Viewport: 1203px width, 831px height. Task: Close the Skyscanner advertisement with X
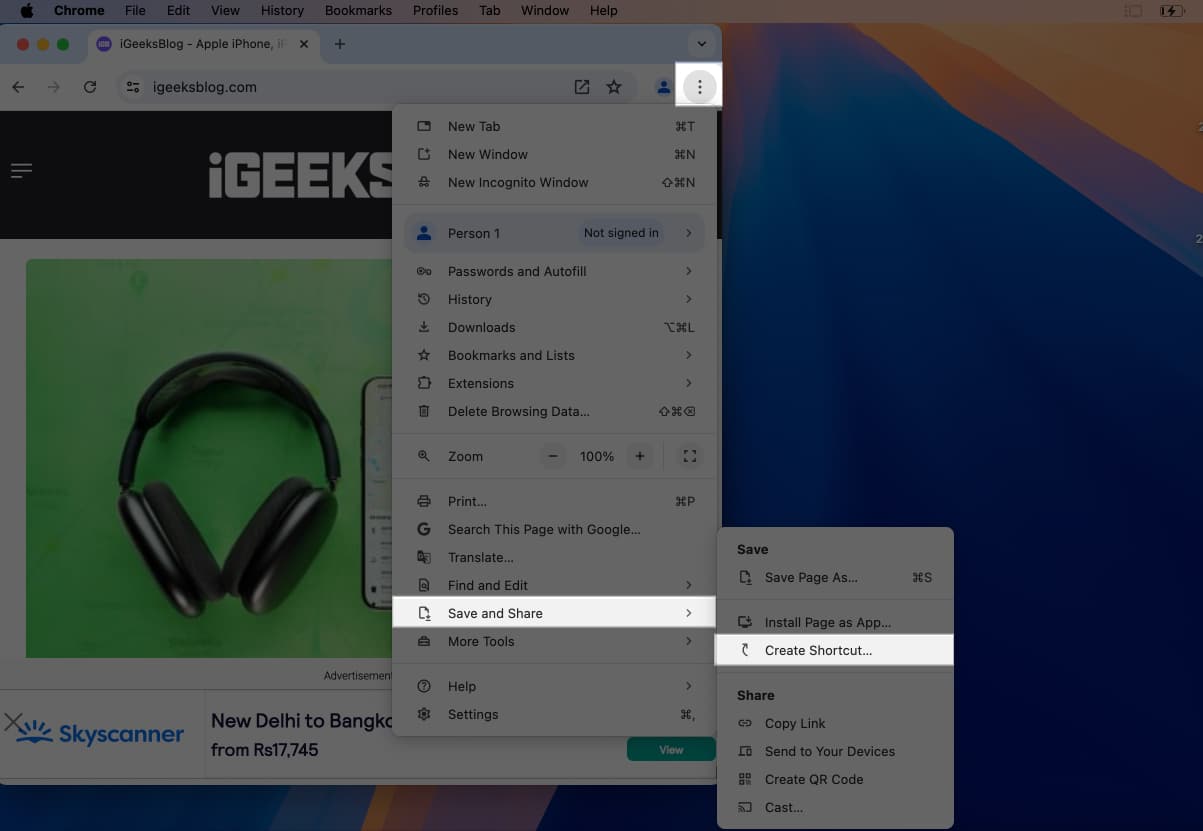tap(13, 721)
